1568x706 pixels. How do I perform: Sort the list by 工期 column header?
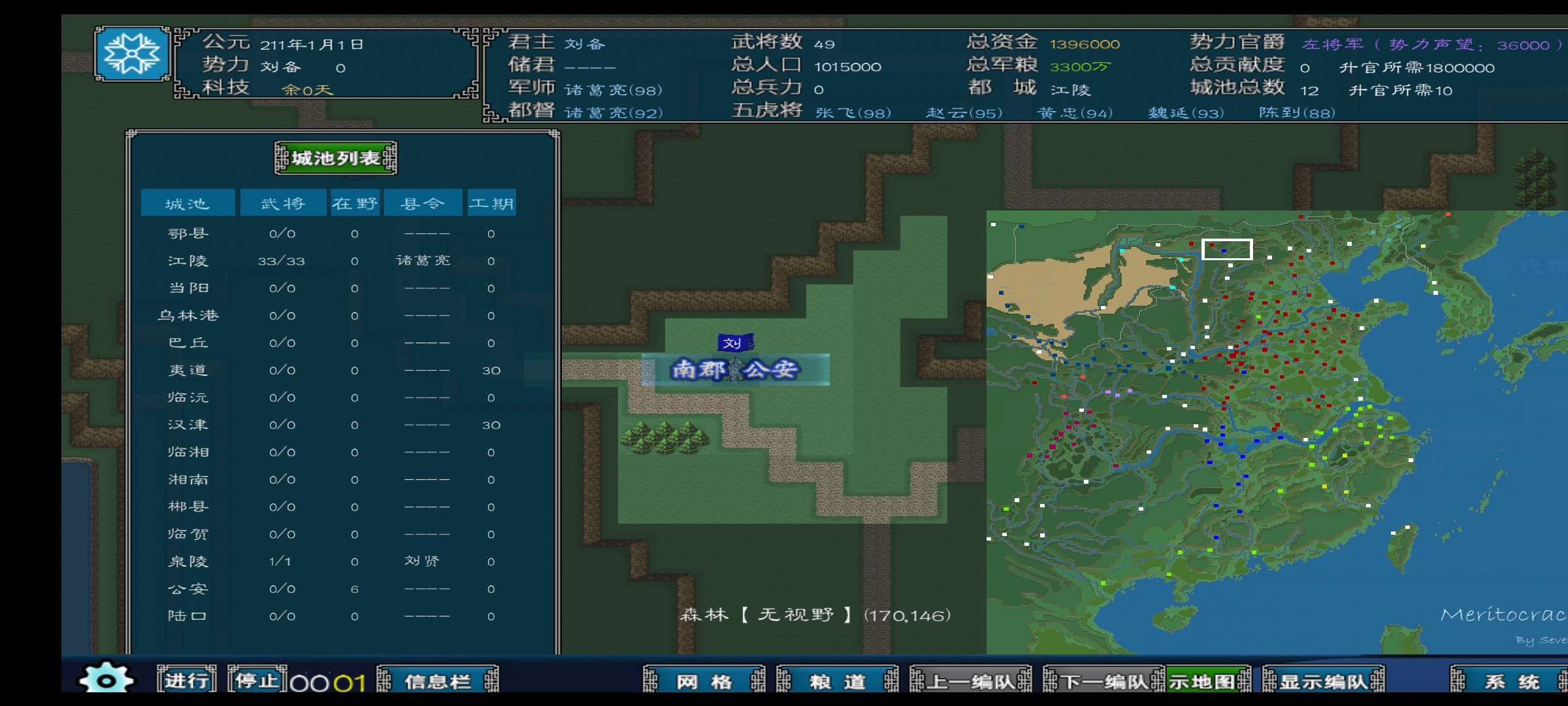pos(491,203)
